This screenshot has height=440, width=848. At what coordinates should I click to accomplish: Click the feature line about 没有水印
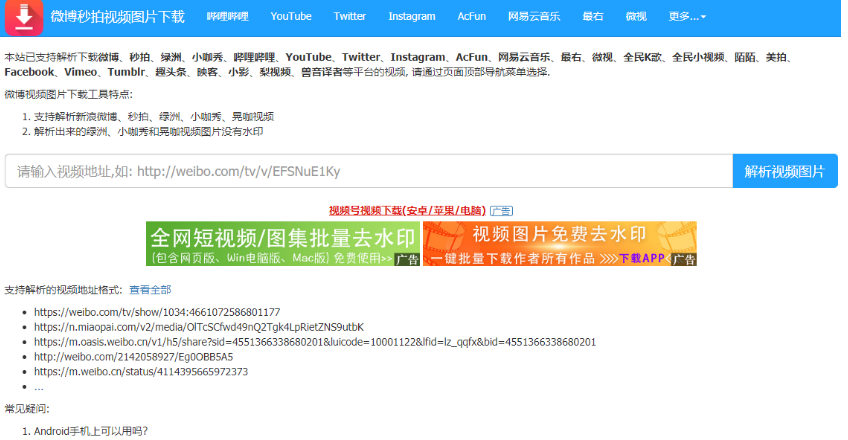coord(149,132)
